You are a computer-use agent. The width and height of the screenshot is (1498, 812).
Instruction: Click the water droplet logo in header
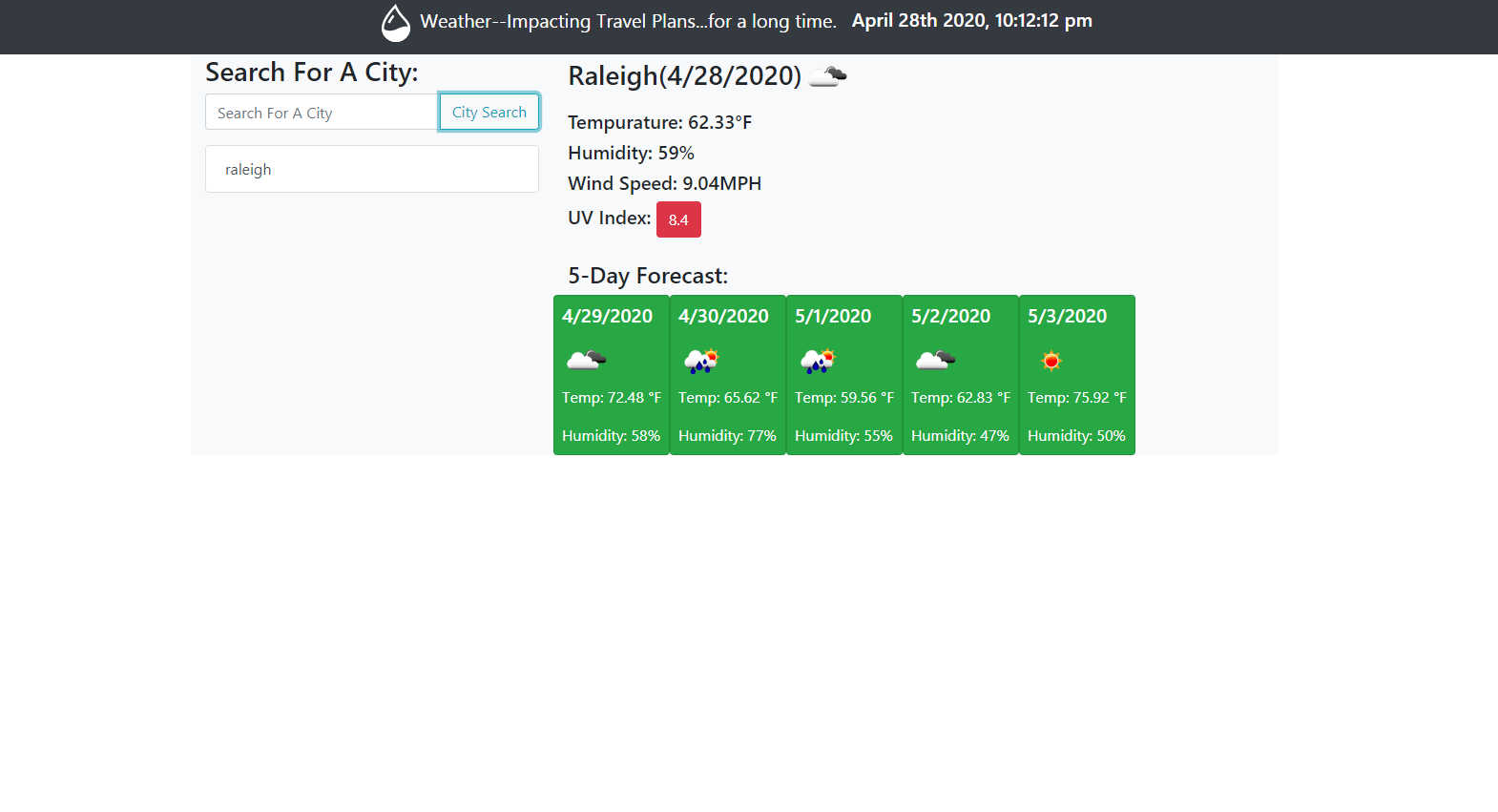[395, 23]
